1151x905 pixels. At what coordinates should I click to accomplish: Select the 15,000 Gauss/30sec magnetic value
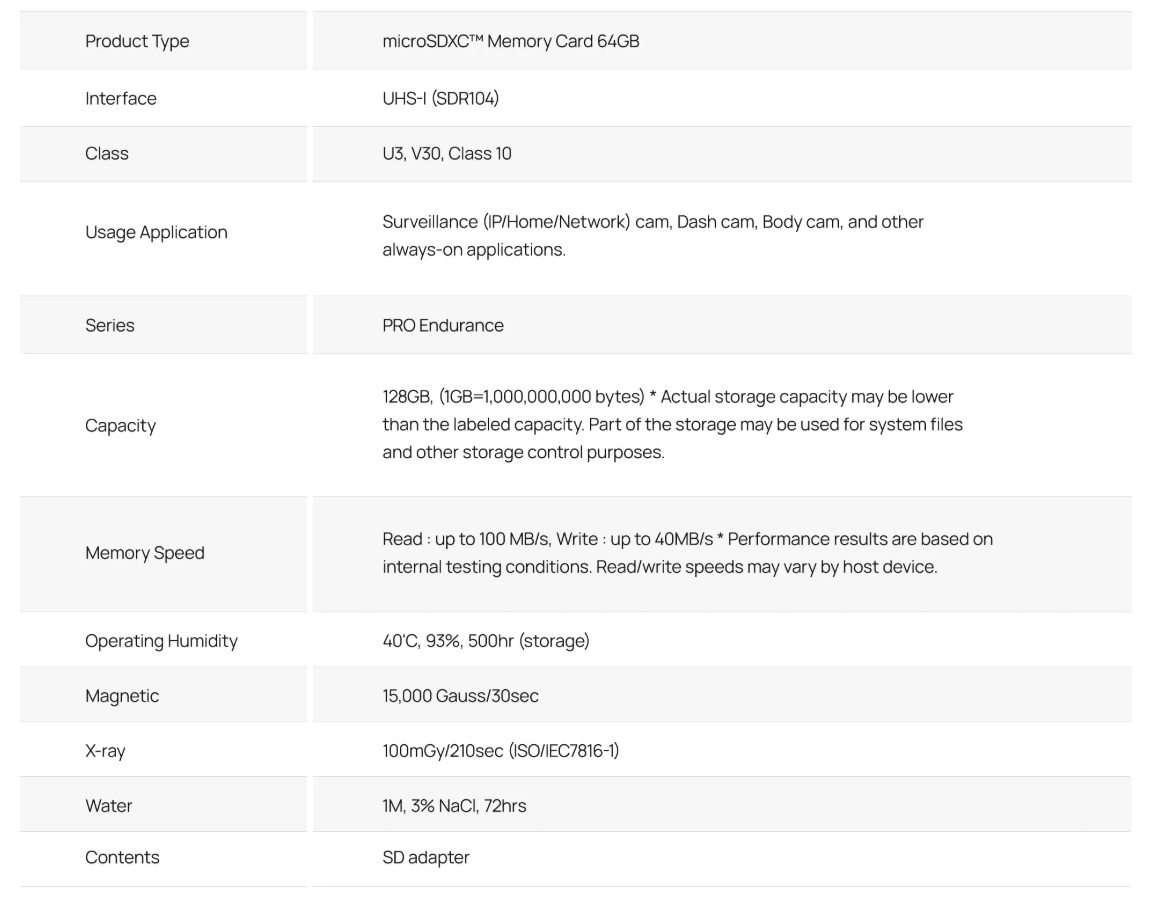click(460, 696)
